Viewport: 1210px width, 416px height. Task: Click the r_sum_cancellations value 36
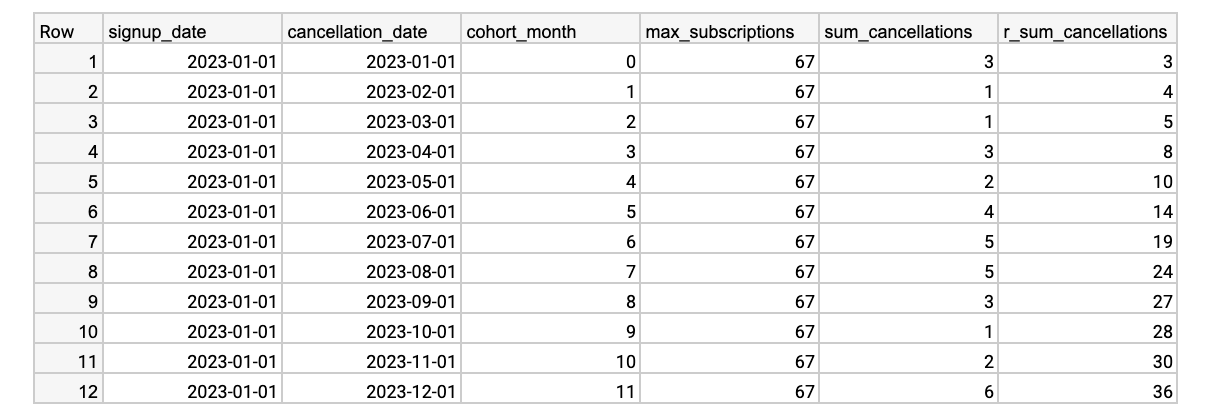coord(1087,392)
